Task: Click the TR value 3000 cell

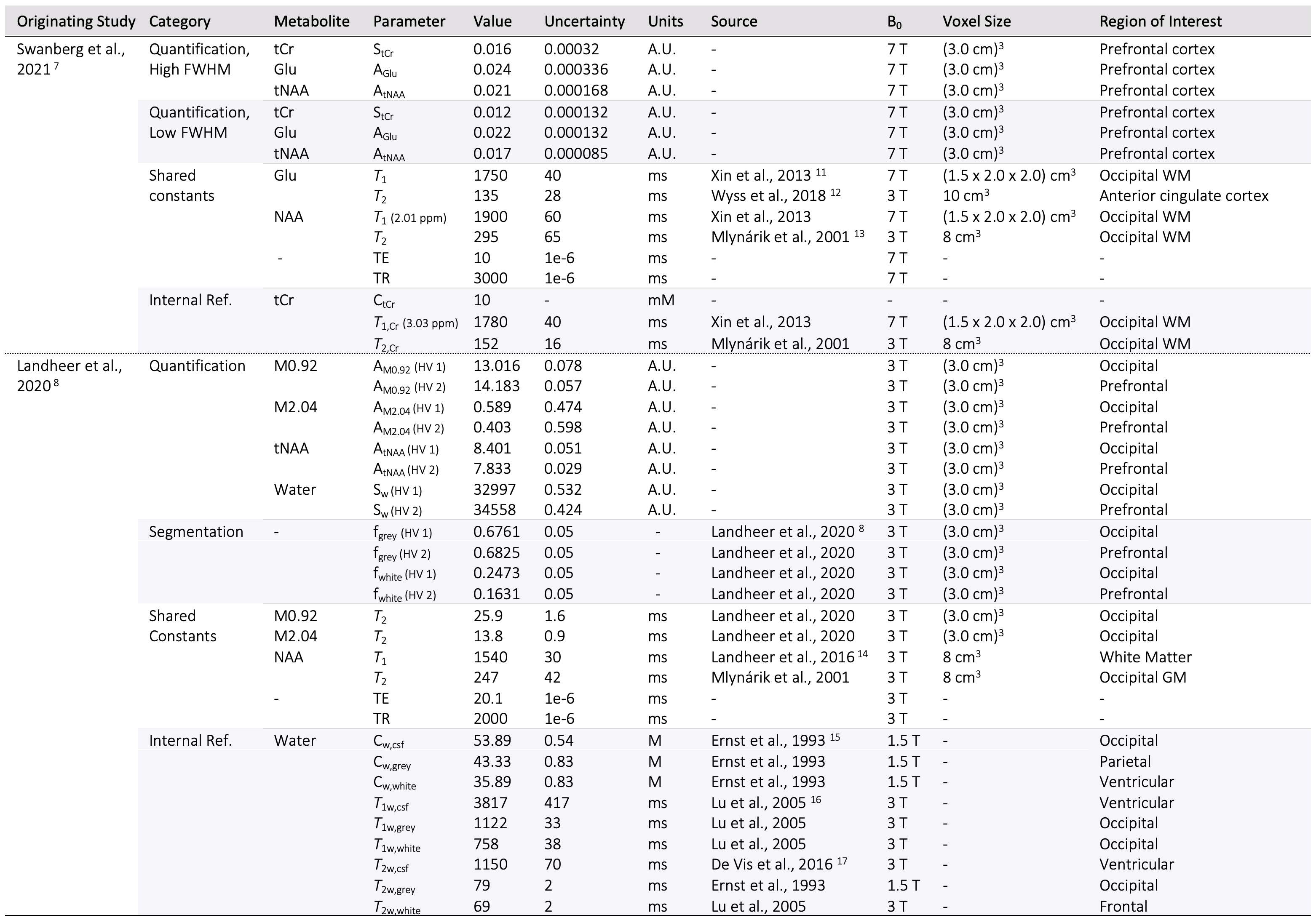Action: 490,278
